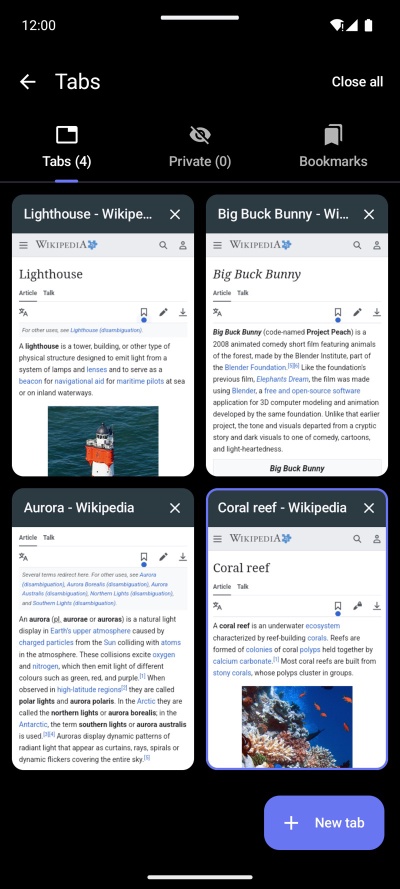The width and height of the screenshot is (400, 889).
Task: Tap the download icon in the Lighthouse preview
Action: 182,312
